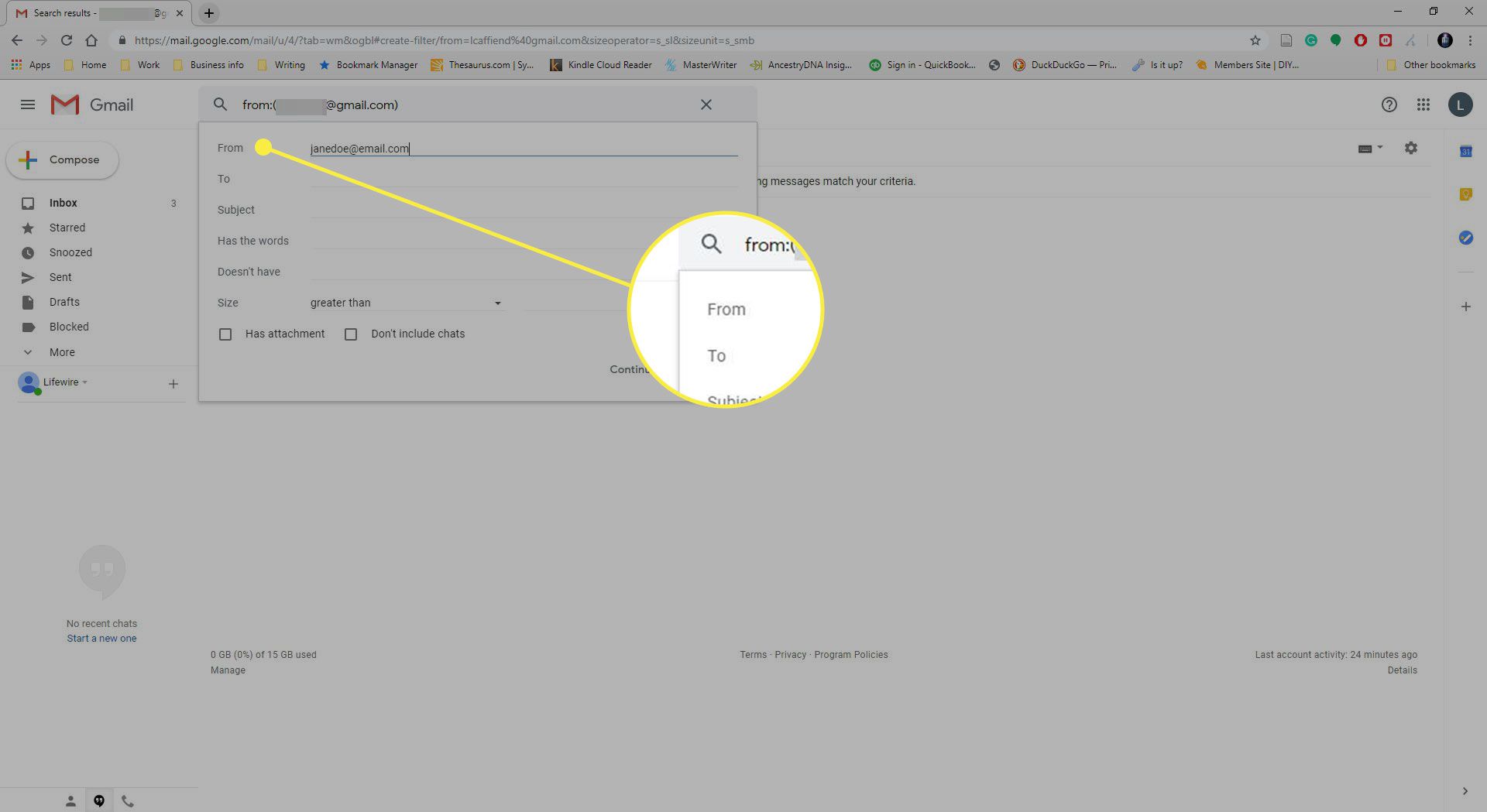Image resolution: width=1487 pixels, height=812 pixels.
Task: Open the Program Policies link
Action: (x=851, y=655)
